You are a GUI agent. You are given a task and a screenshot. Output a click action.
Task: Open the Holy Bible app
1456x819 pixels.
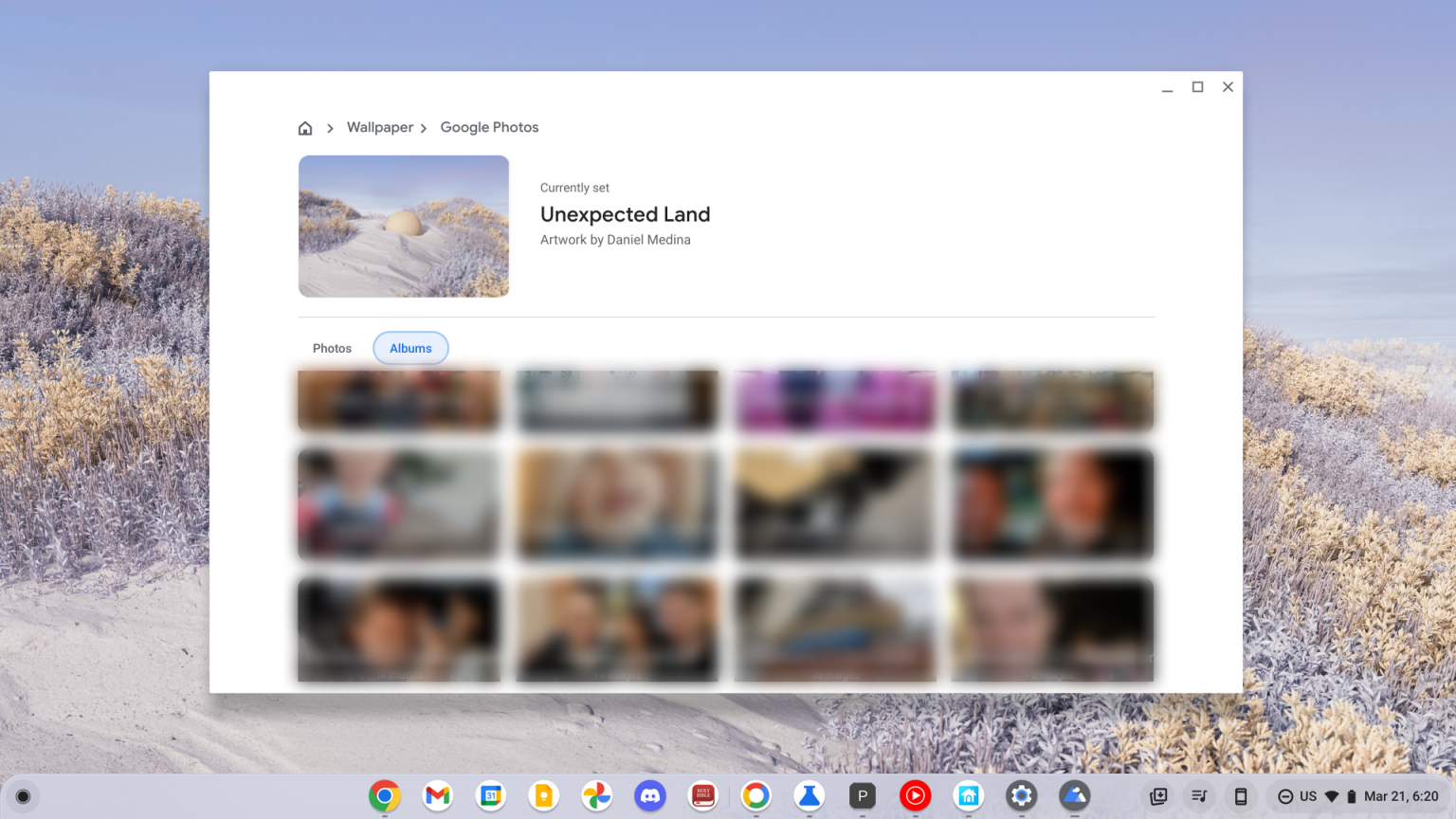coord(702,796)
